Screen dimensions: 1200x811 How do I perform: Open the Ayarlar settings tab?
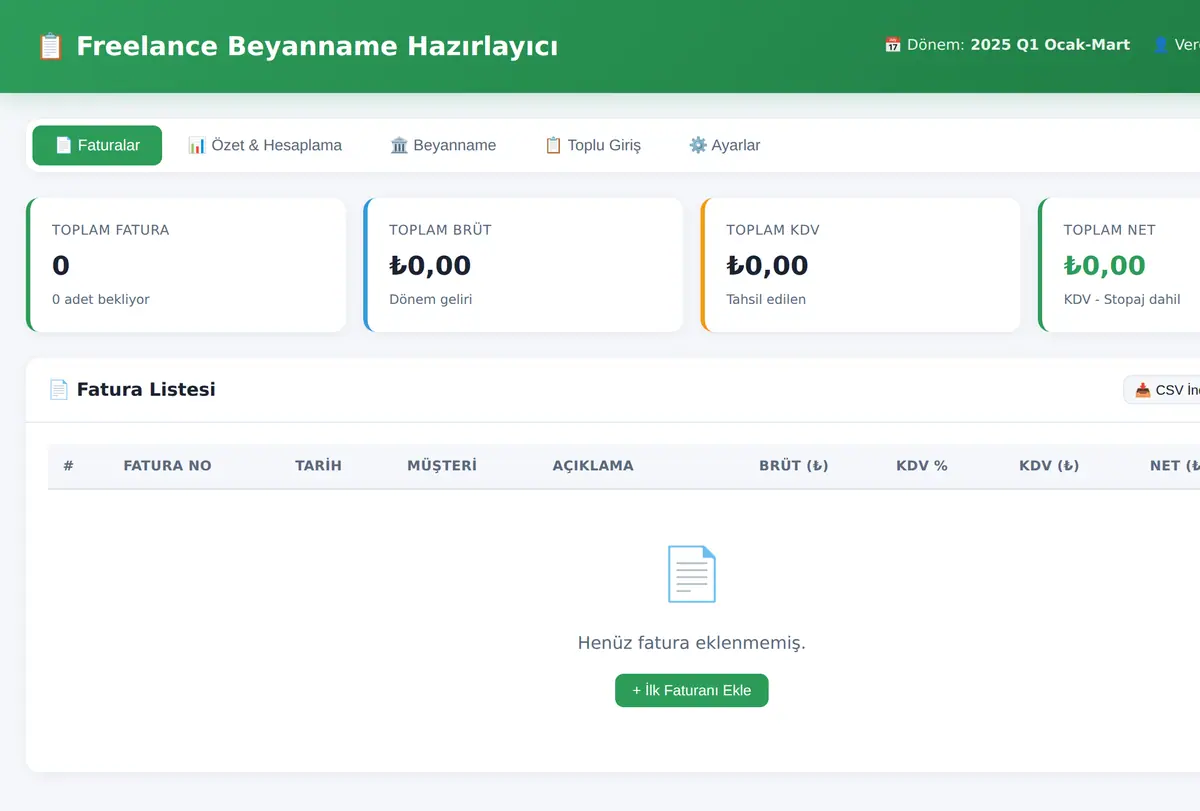point(724,145)
